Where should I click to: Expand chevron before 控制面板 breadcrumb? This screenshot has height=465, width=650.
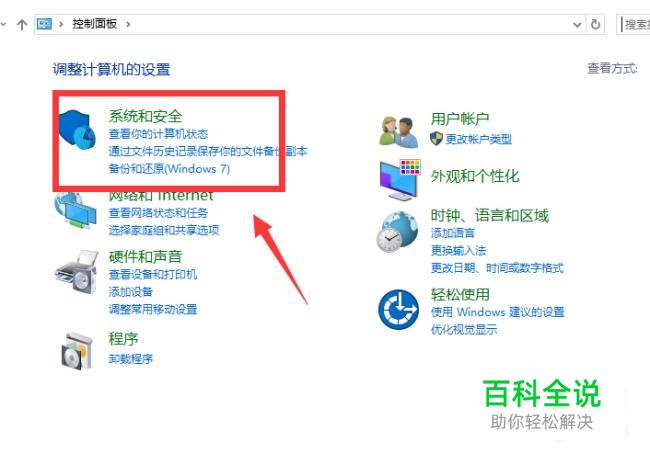[61, 24]
